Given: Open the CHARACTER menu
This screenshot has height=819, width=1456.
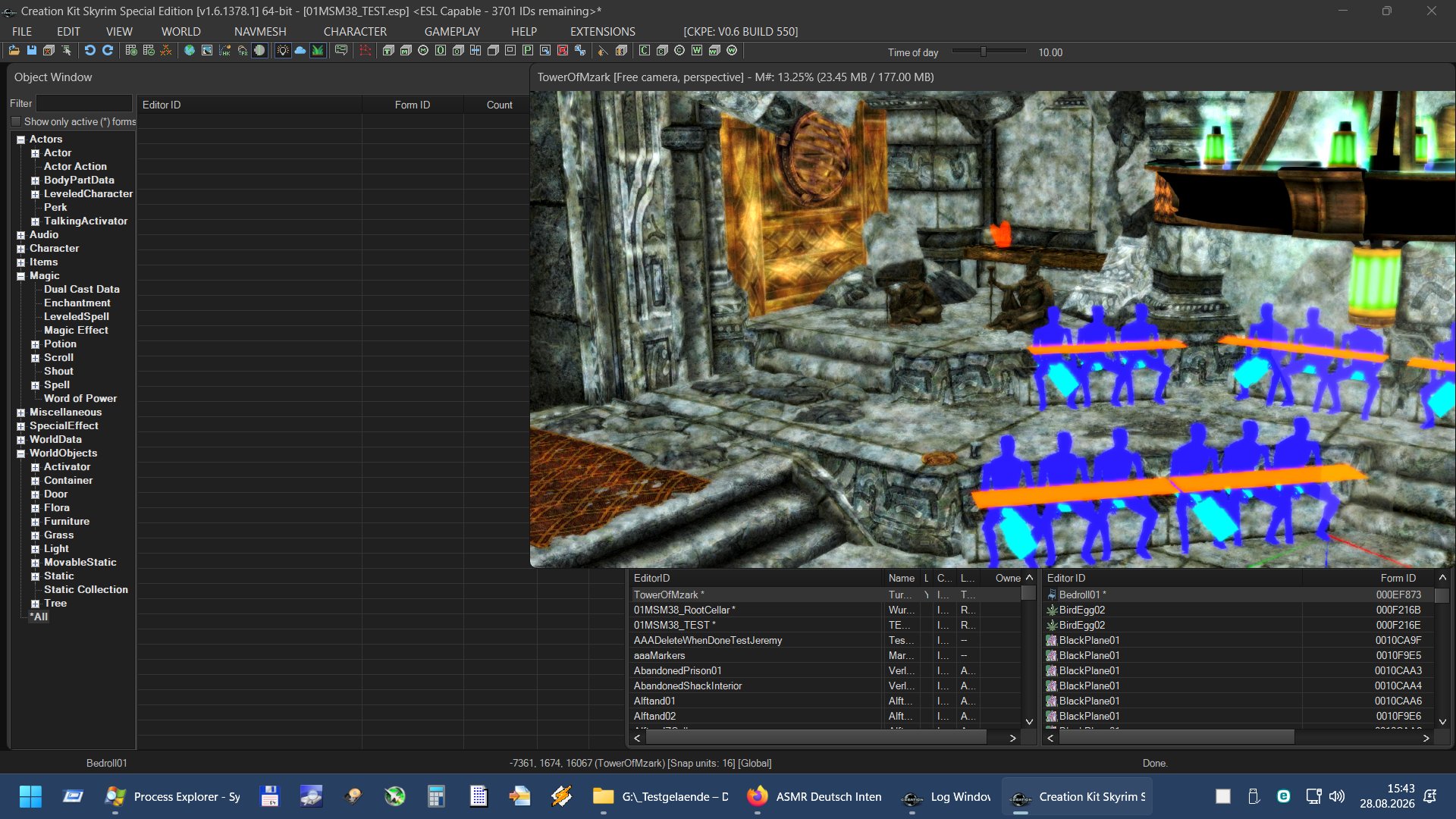Looking at the screenshot, I should click(355, 31).
